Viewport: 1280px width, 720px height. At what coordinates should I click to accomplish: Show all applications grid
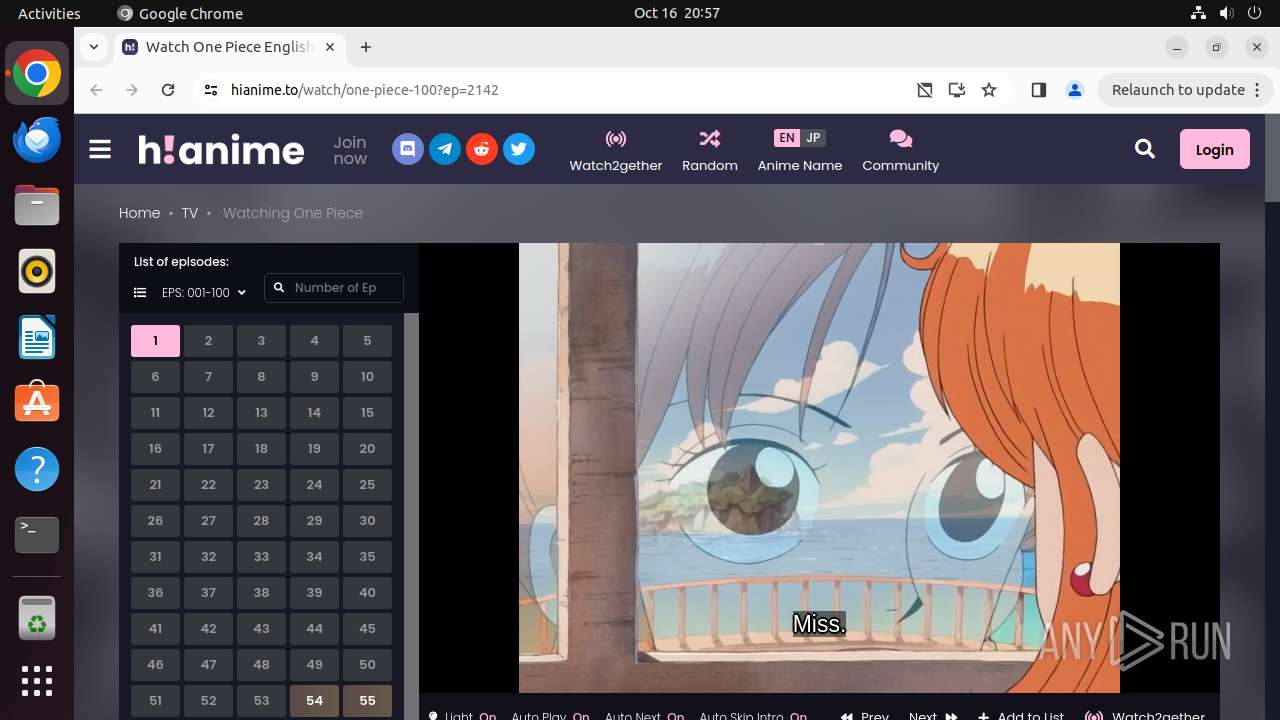pyautogui.click(x=37, y=681)
